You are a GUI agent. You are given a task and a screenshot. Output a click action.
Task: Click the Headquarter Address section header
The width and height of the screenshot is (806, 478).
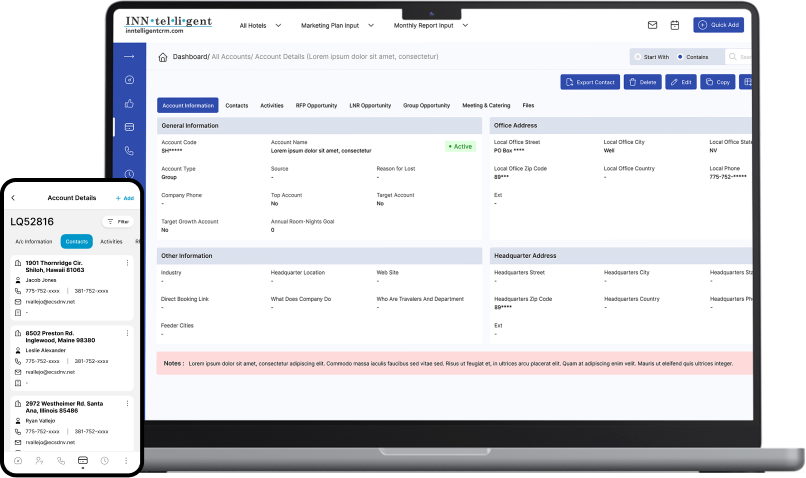click(x=621, y=255)
